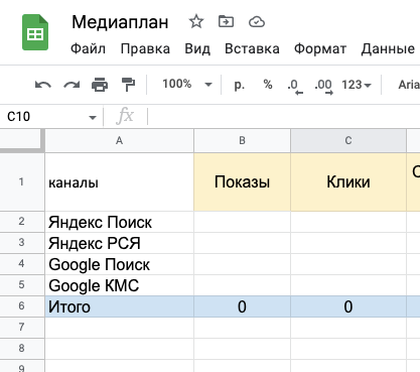
Task: Open the 123 number format dropdown
Action: pos(356,85)
